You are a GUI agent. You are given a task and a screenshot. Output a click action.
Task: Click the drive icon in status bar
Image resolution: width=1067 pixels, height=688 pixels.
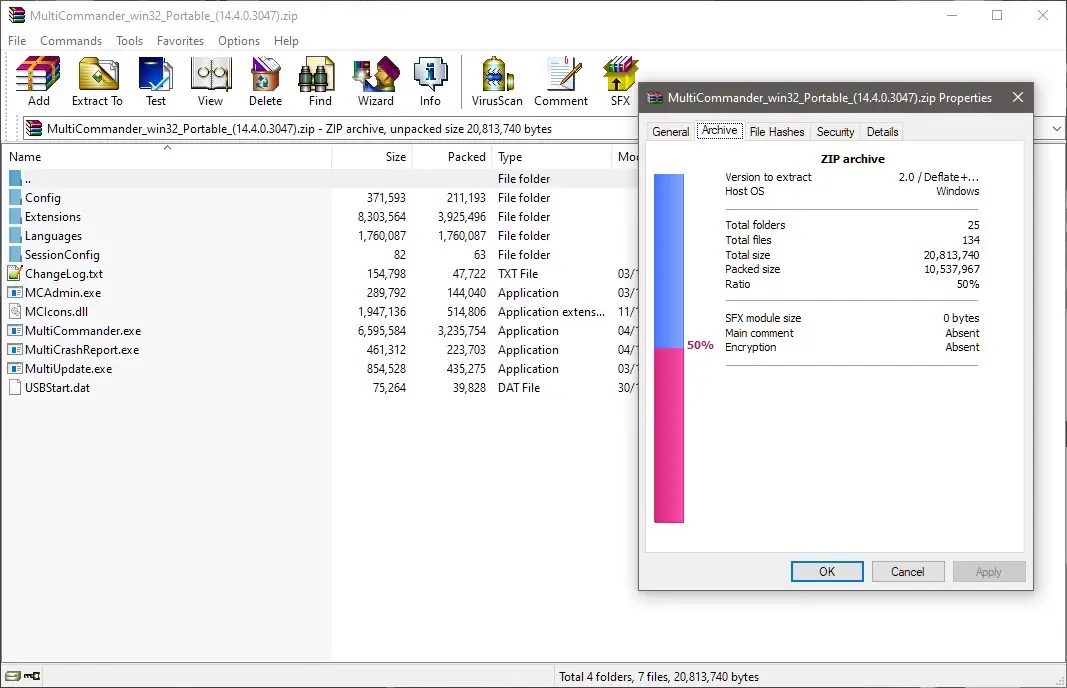[12, 676]
